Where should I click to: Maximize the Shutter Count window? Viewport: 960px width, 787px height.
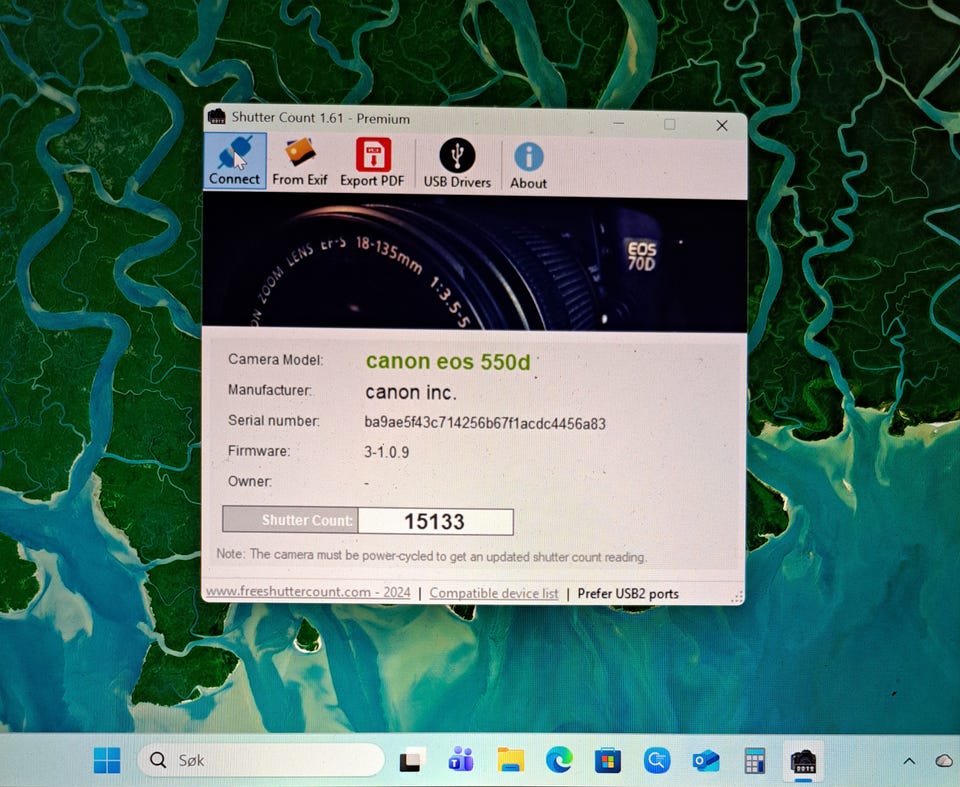click(670, 124)
